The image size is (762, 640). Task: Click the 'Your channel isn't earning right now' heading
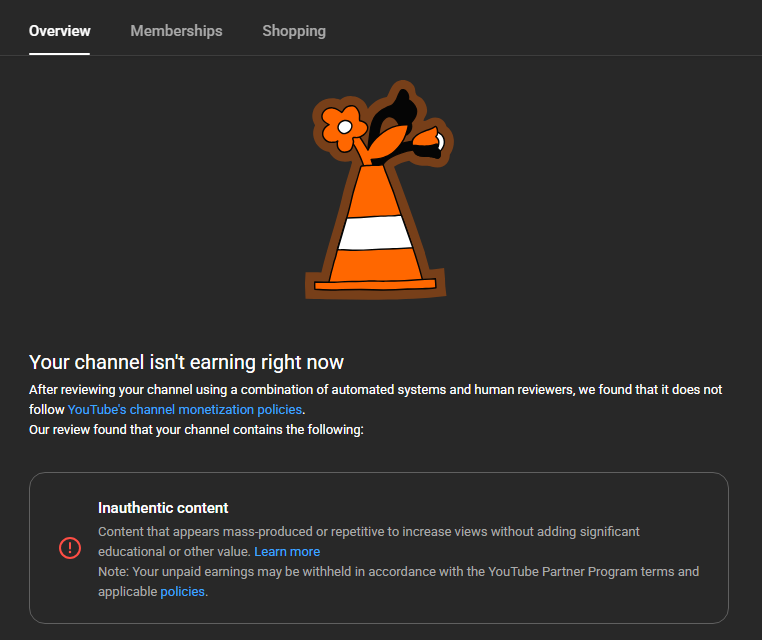186,363
